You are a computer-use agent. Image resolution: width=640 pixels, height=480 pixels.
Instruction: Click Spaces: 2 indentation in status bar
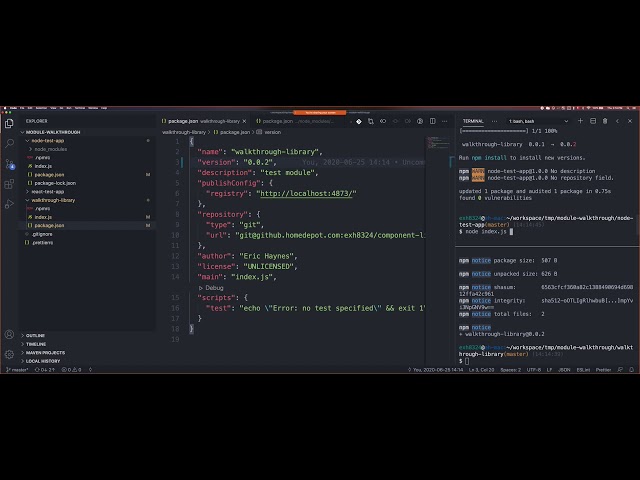coord(511,370)
